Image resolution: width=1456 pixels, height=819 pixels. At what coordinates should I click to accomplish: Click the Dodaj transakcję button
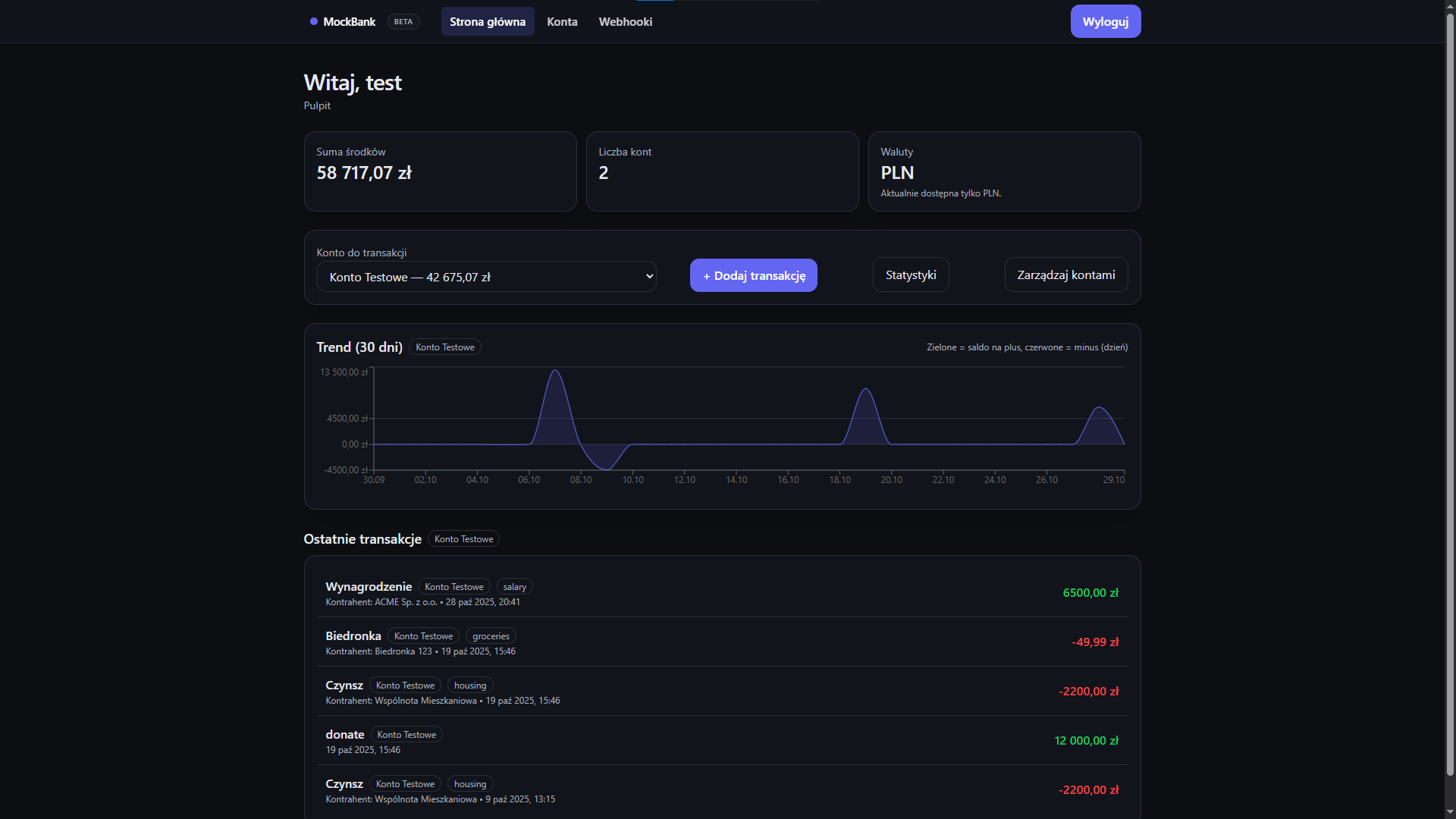(x=753, y=275)
